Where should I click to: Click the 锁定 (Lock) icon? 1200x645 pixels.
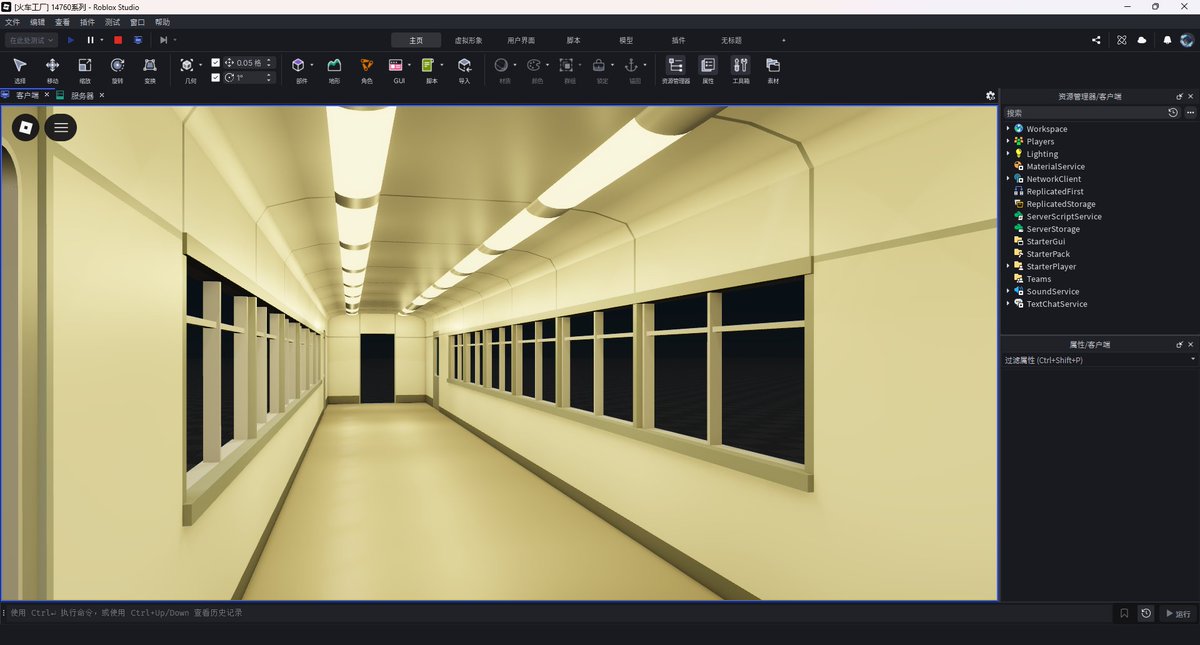599,65
